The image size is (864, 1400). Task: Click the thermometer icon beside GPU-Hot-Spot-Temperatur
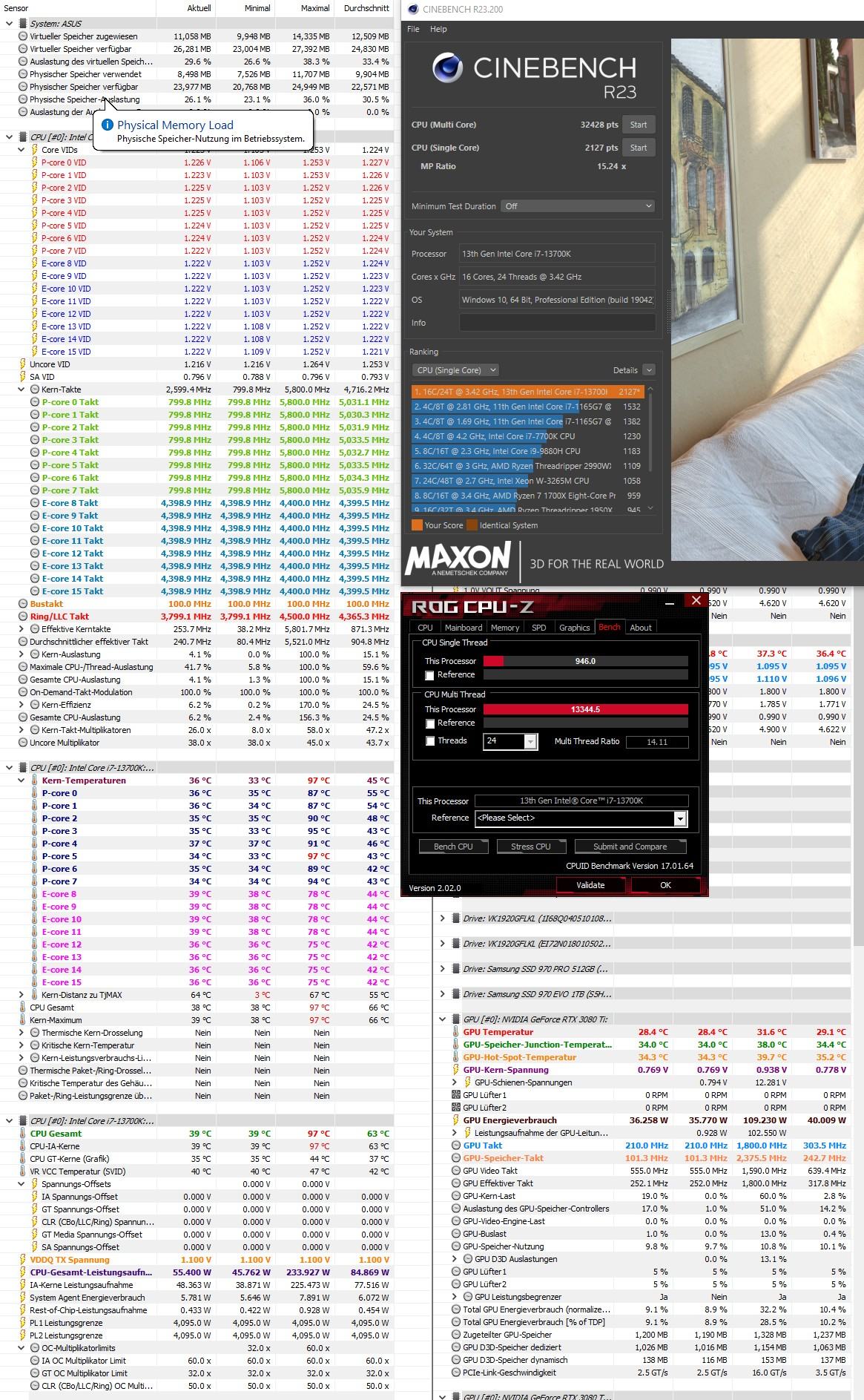[455, 1057]
